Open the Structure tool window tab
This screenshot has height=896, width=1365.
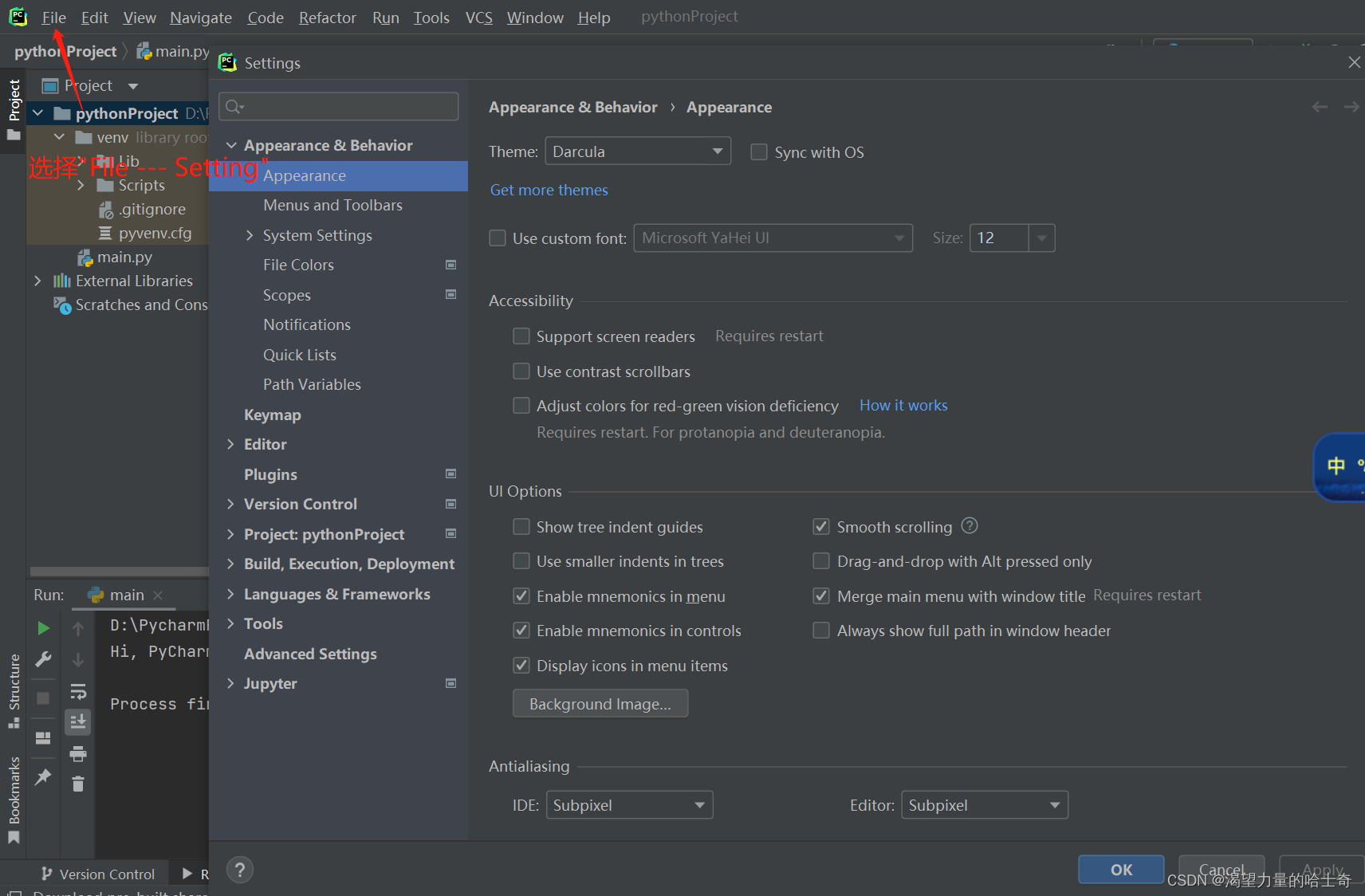coord(14,691)
